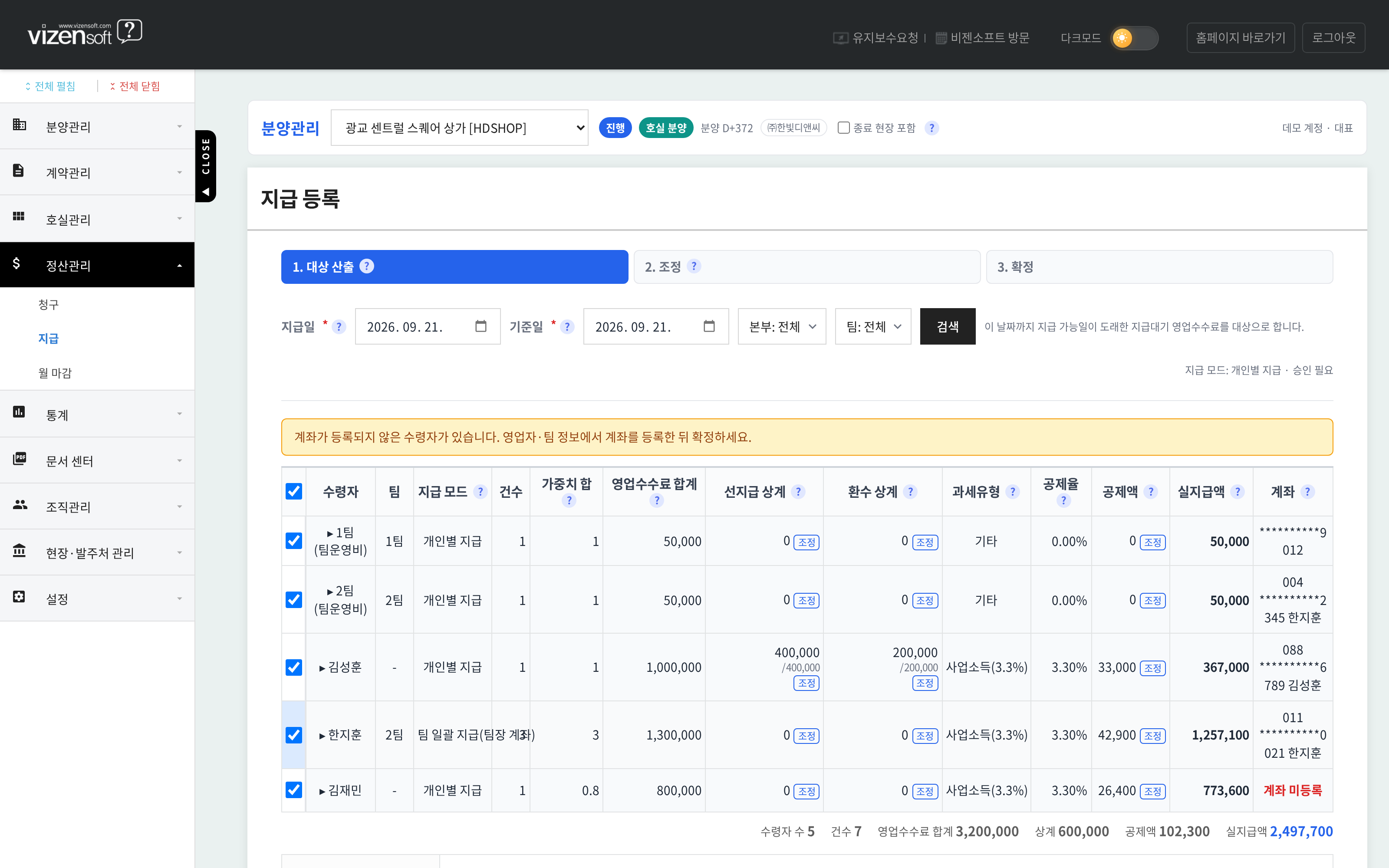The image size is (1389, 868).
Task: Click the CLOSE sidebar collapse handle
Action: tap(205, 166)
